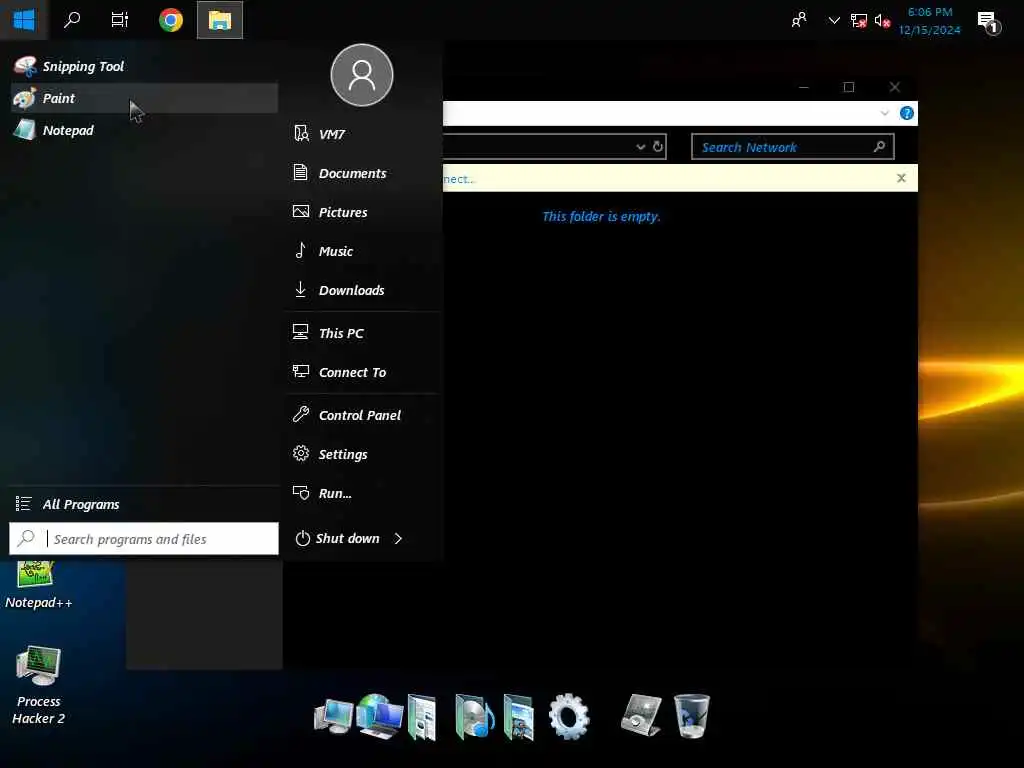Image resolution: width=1024 pixels, height=768 pixels.
Task: Open the Music folder dock icon
Action: pos(474,717)
